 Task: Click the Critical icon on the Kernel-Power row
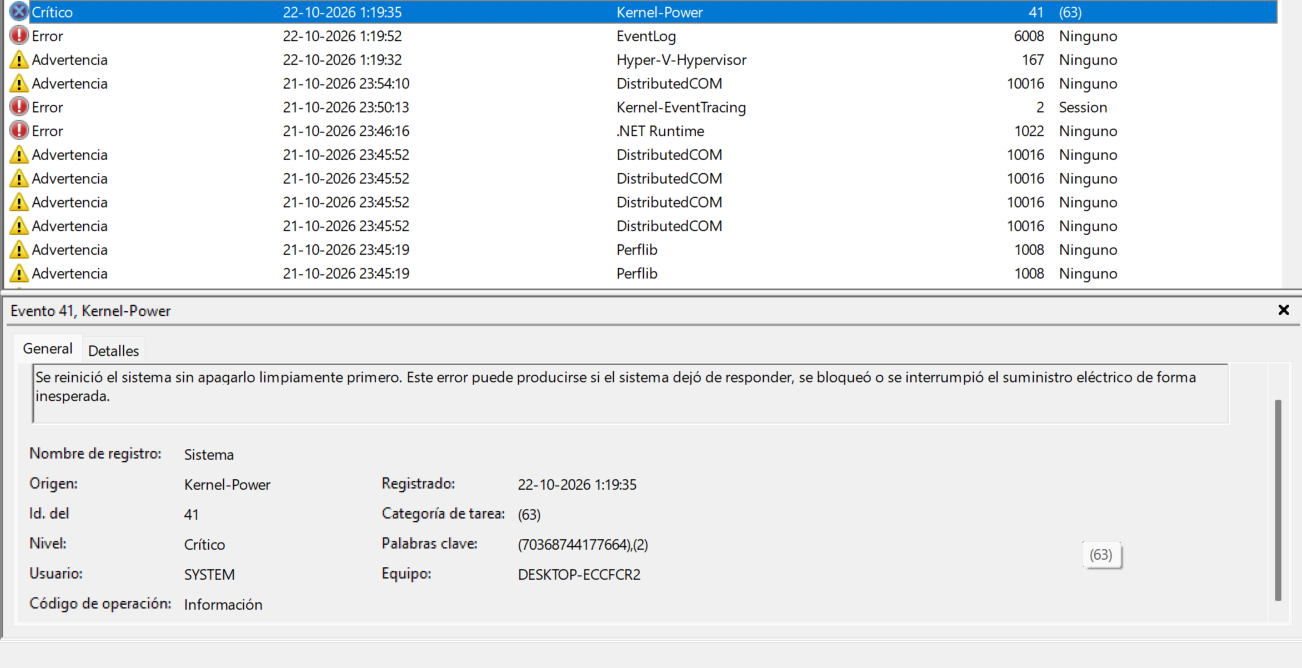tap(19, 12)
